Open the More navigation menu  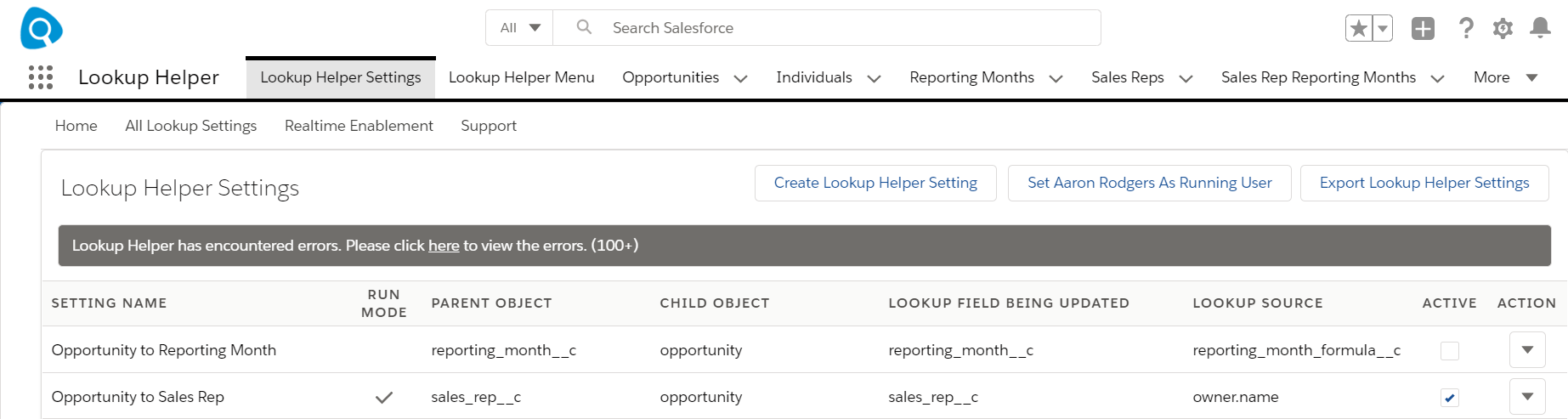click(x=1505, y=77)
